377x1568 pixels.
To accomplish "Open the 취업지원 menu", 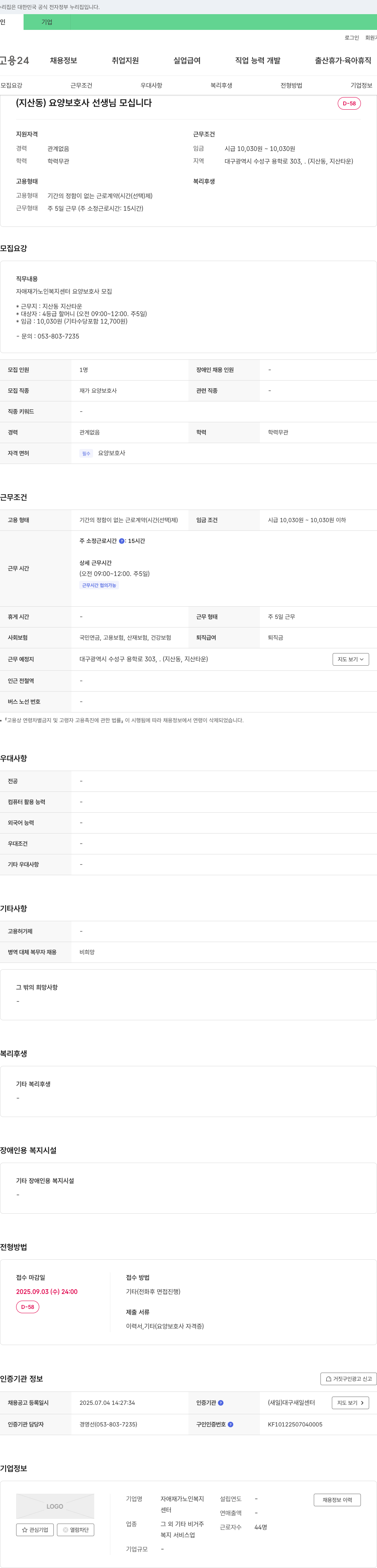I will (x=125, y=60).
